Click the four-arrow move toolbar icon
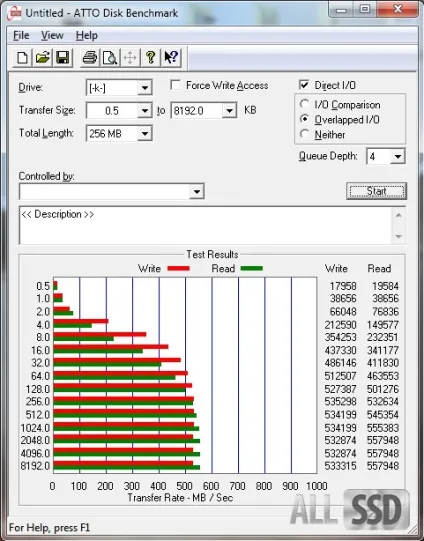Screen dimensions: 424x541 130,57
